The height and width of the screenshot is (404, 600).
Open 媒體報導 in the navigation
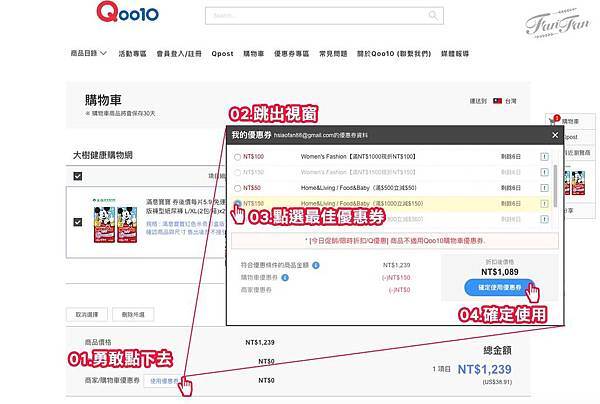455,54
